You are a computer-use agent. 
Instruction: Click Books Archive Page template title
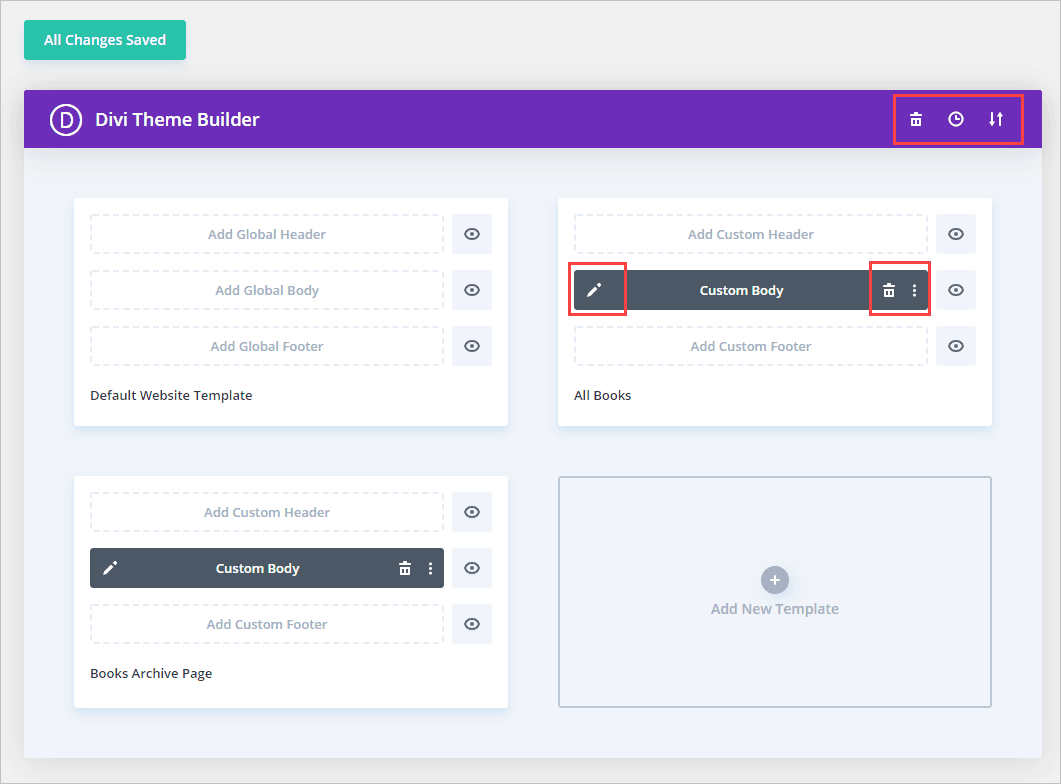[x=151, y=674]
